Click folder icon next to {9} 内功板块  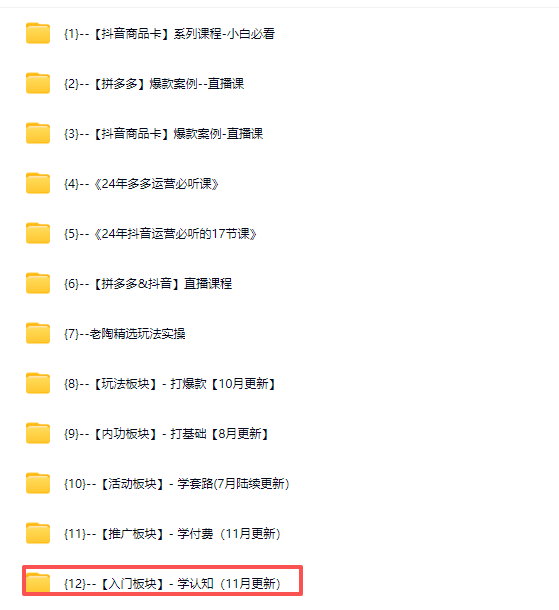pyautogui.click(x=38, y=433)
